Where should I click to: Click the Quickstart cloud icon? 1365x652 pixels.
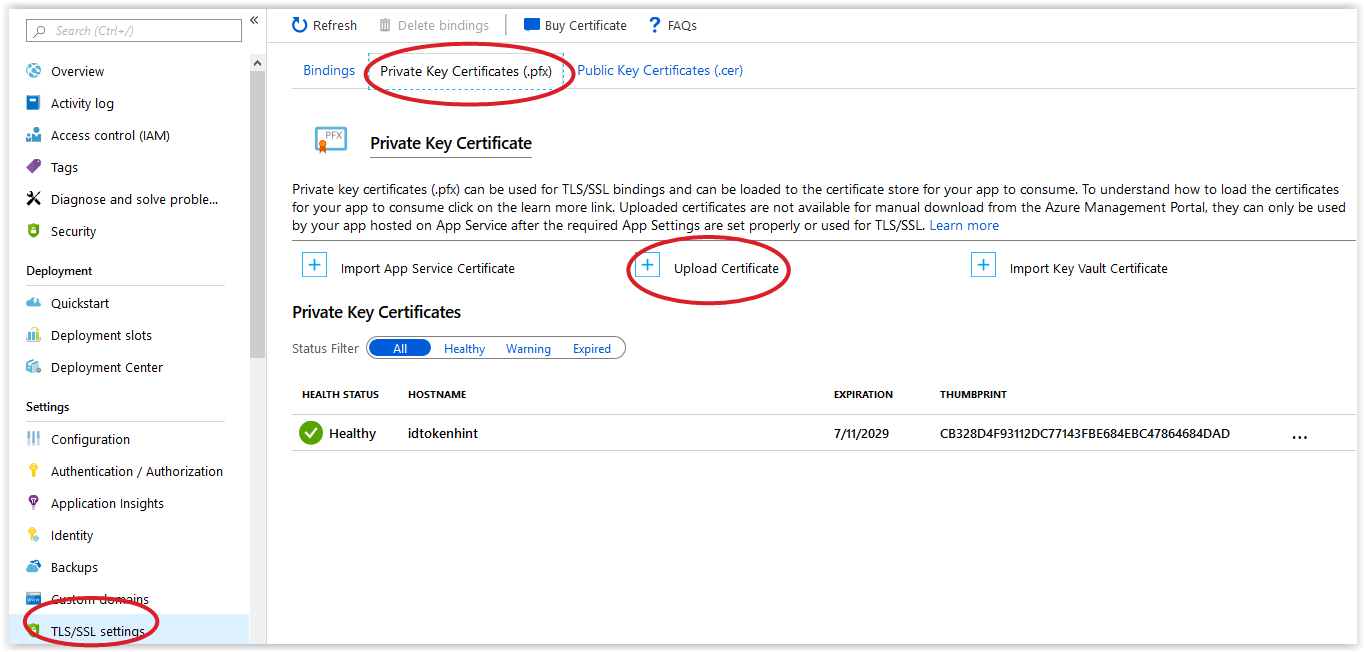click(34, 303)
